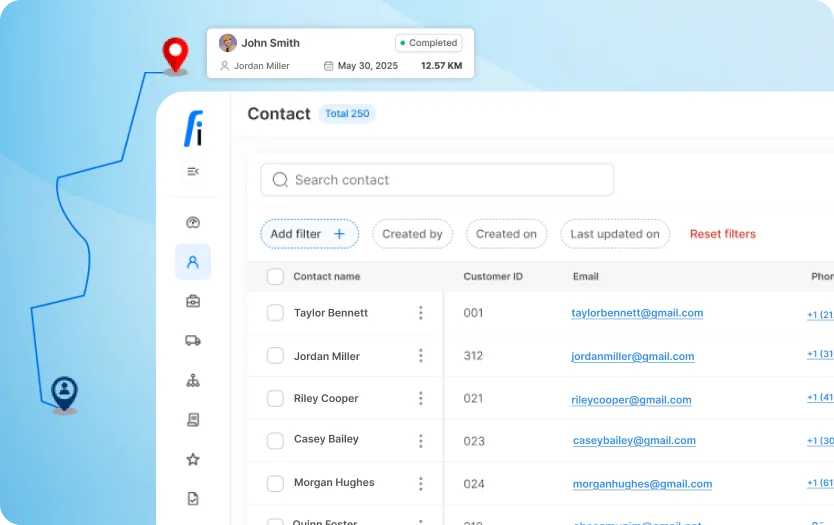
Task: Click Reset filters
Action: tap(723, 234)
